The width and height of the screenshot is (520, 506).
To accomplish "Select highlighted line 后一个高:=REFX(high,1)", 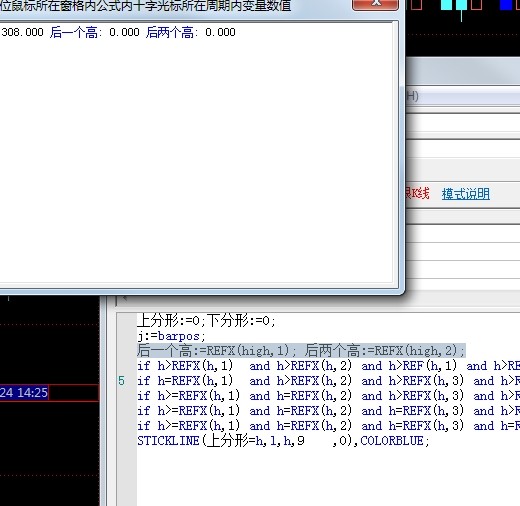I will 216,351.
